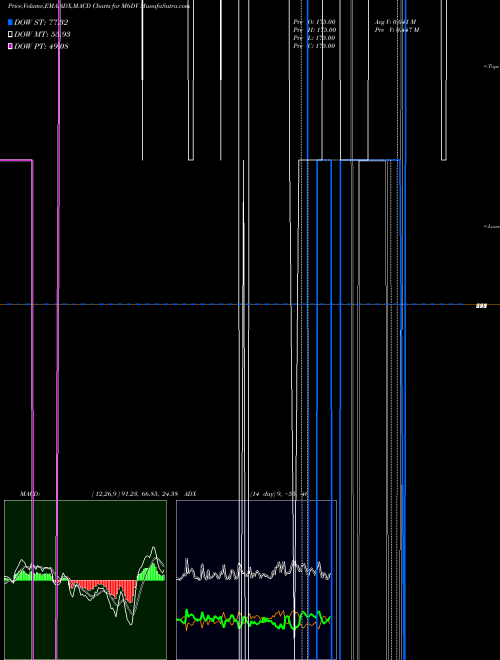Click the white DOW MT legend swatch
Image resolution: width=500 pixels, height=660 pixels.
(10, 35)
